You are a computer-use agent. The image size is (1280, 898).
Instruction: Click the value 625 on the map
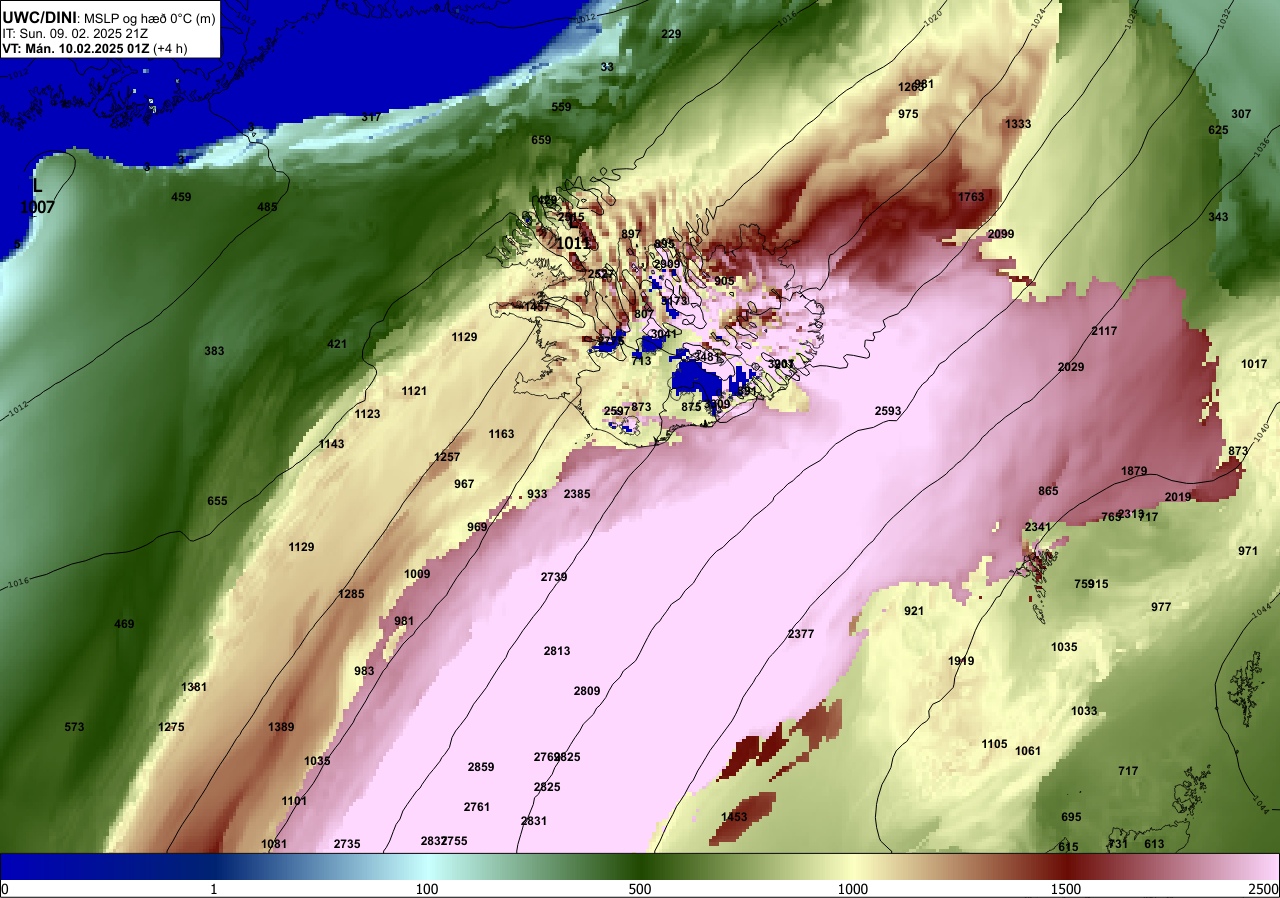(1218, 130)
